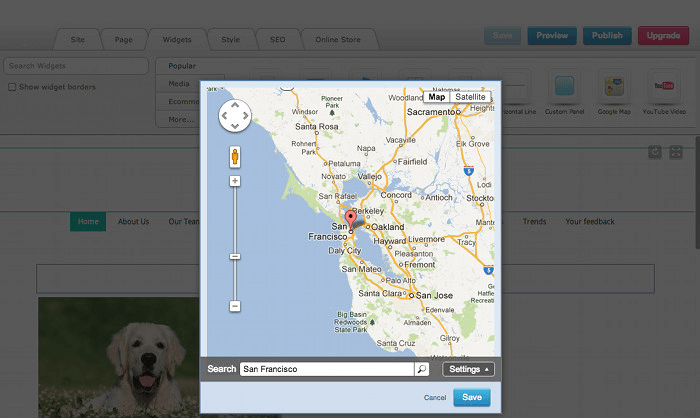Select the Google Map widget icon

point(614,86)
